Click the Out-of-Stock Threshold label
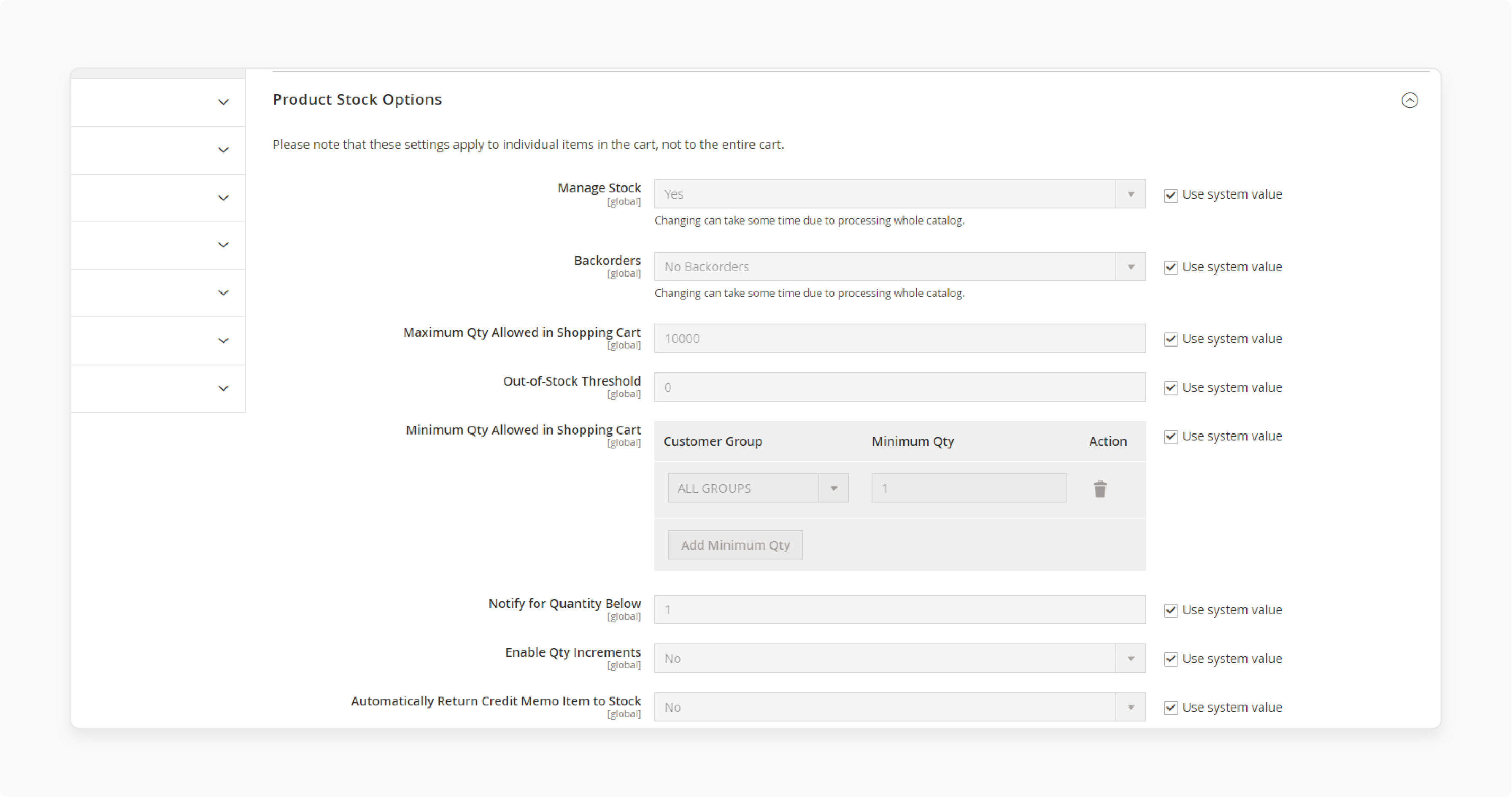Image resolution: width=1512 pixels, height=797 pixels. pyautogui.click(x=572, y=381)
